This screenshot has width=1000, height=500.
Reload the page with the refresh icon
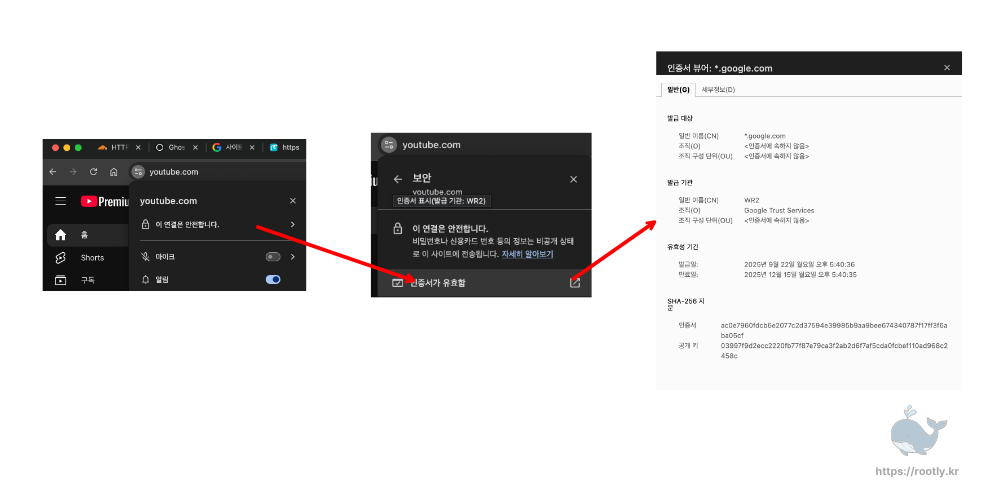[x=93, y=172]
